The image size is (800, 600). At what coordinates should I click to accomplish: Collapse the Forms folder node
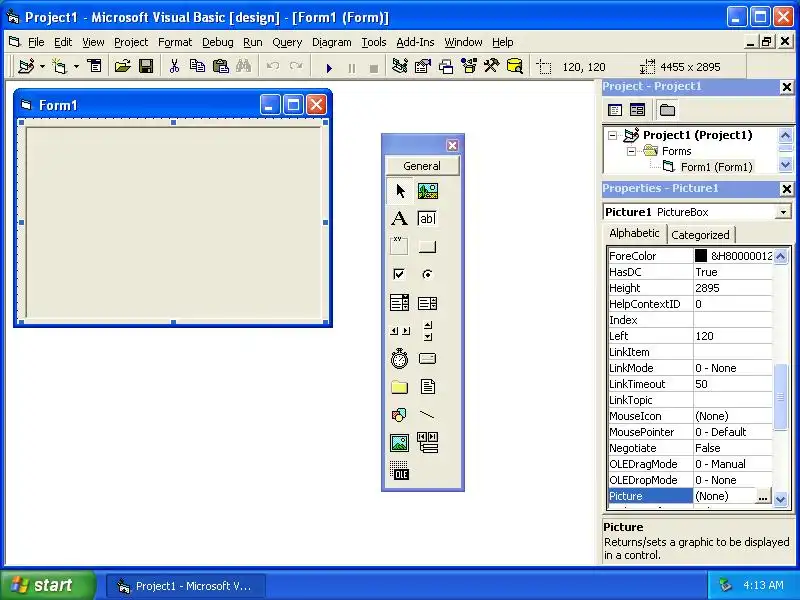pos(631,152)
